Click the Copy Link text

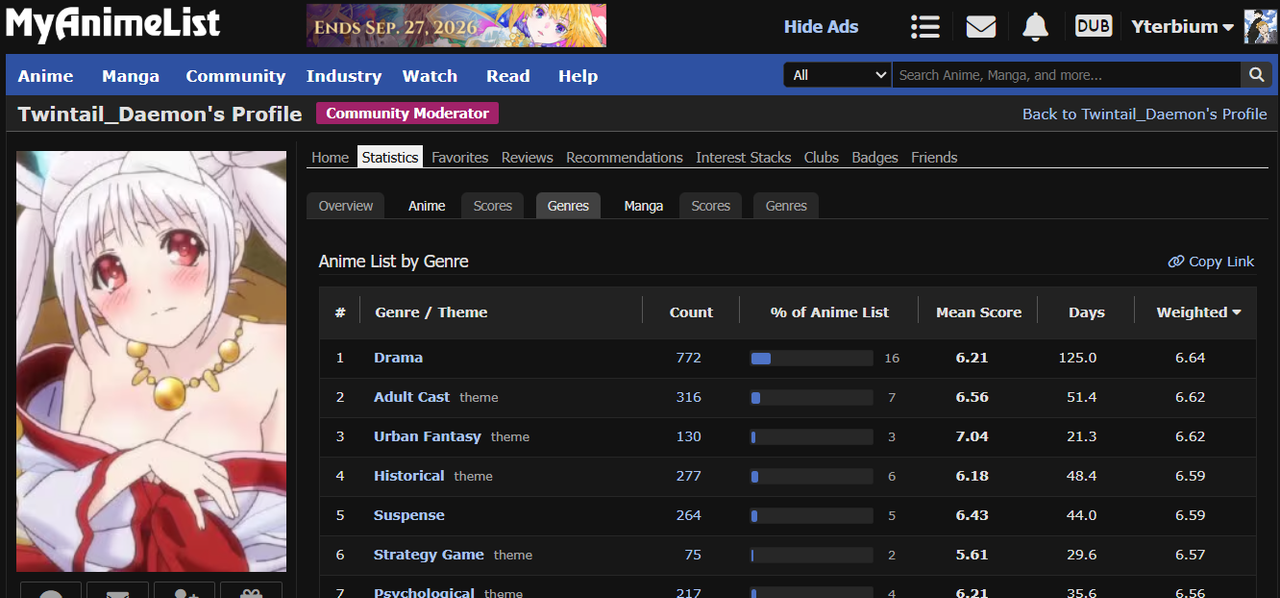1221,261
